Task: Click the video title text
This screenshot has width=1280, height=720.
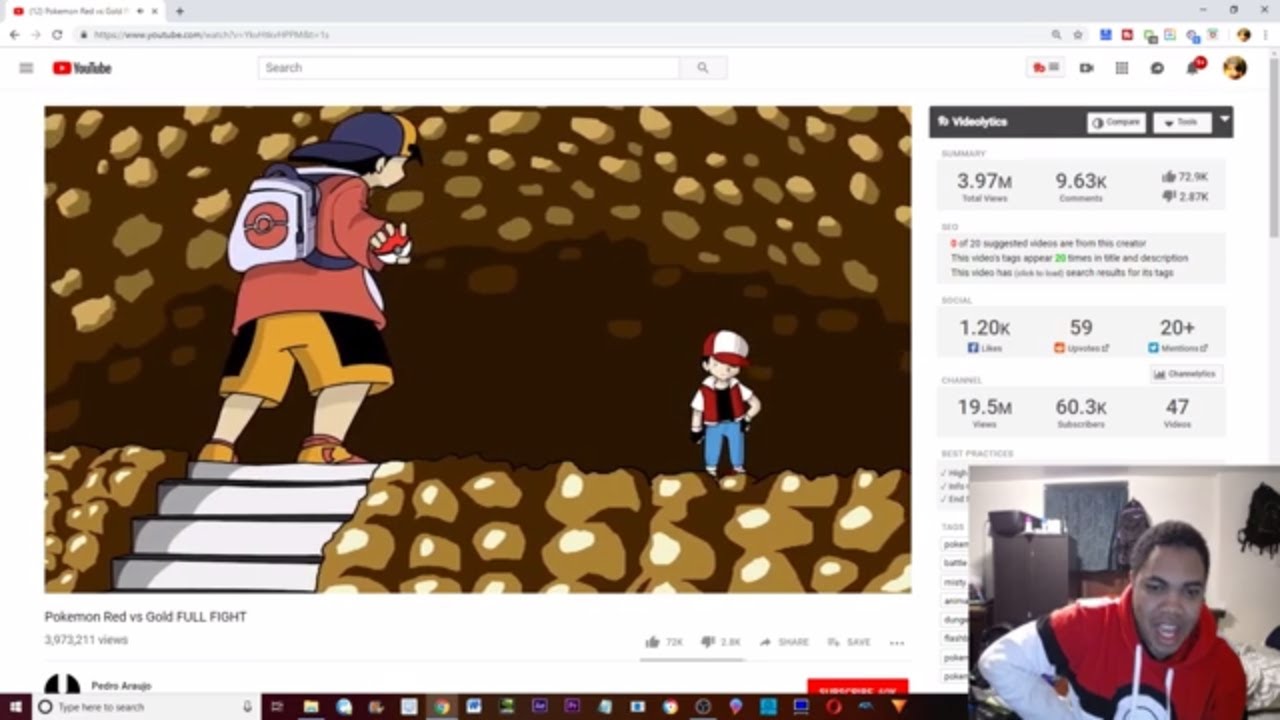Action: coord(146,617)
